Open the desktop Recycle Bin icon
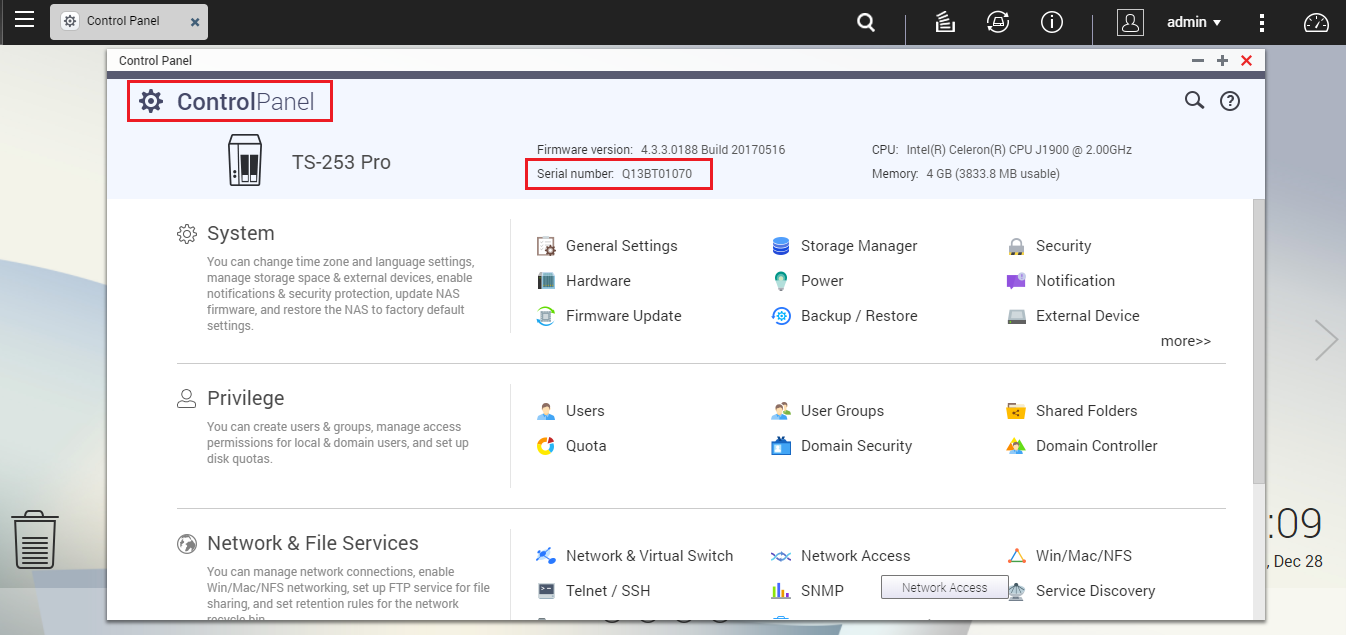This screenshot has width=1346, height=635. point(35,539)
